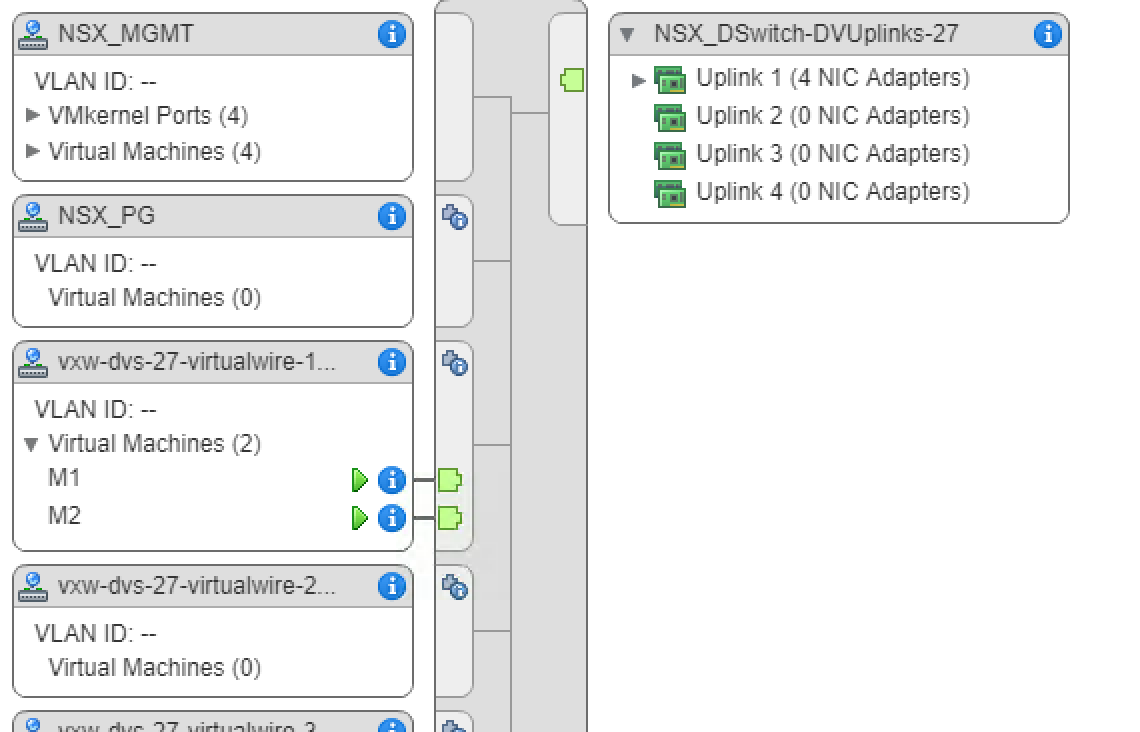The width and height of the screenshot is (1140, 732).
Task: Open info for NSX_DSwitch-DVUplinks-27
Action: 1048,34
